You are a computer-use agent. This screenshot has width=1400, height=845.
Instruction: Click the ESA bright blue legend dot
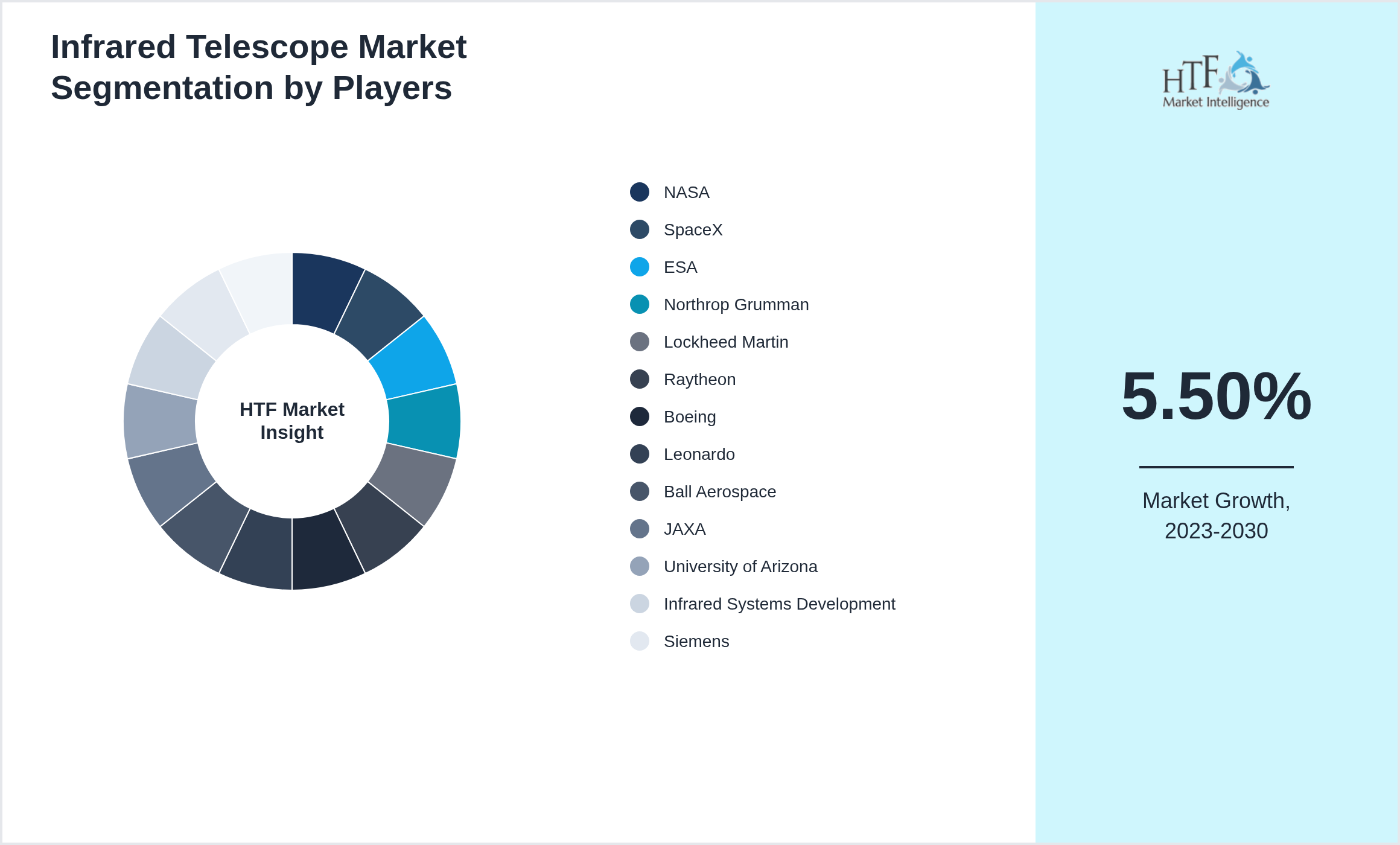(640, 267)
